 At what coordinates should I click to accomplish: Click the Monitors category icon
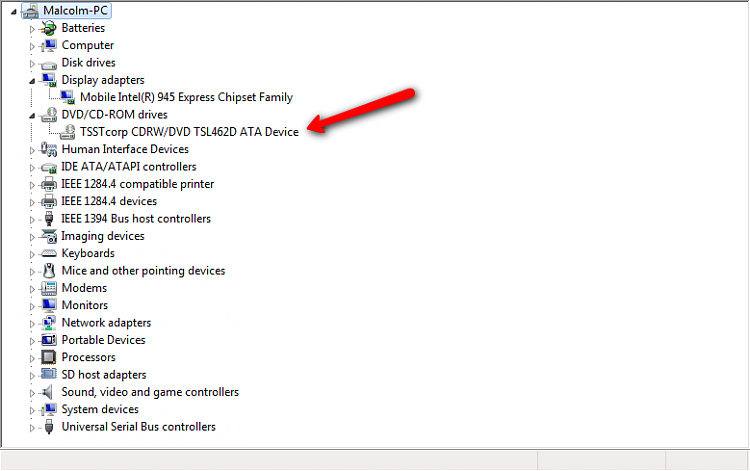tap(48, 305)
